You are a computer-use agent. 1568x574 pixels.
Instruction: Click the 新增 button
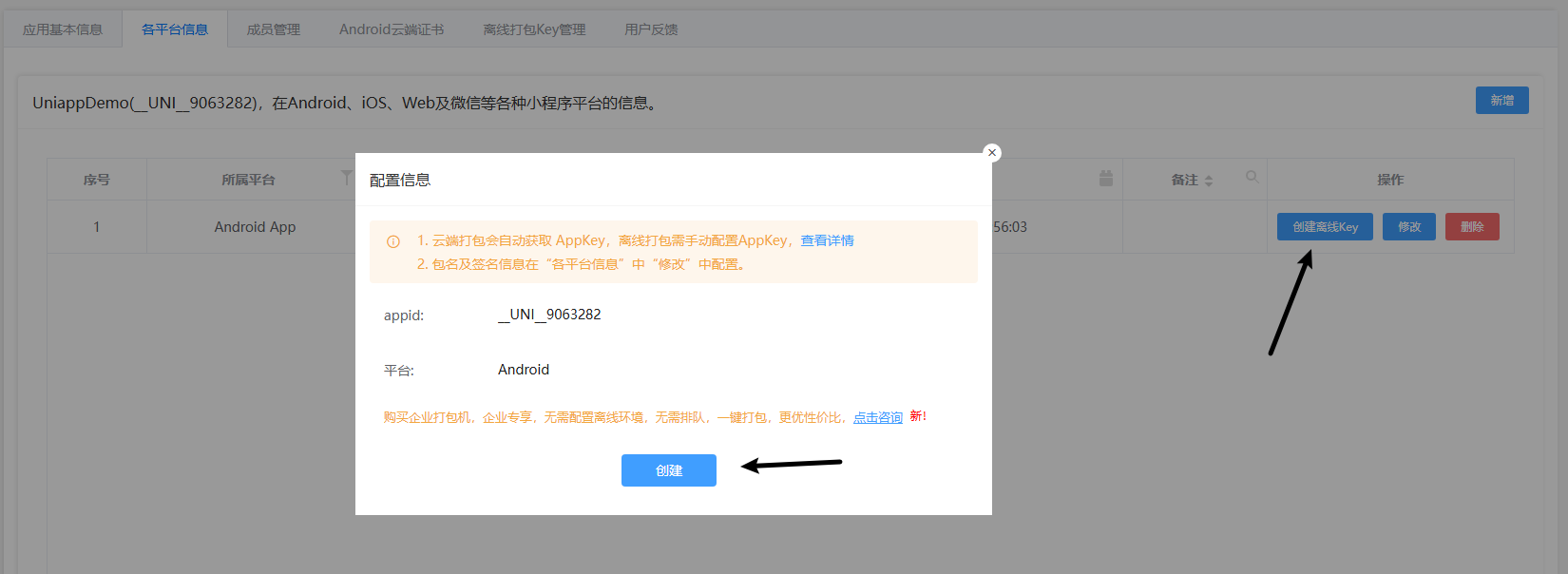tap(1501, 101)
